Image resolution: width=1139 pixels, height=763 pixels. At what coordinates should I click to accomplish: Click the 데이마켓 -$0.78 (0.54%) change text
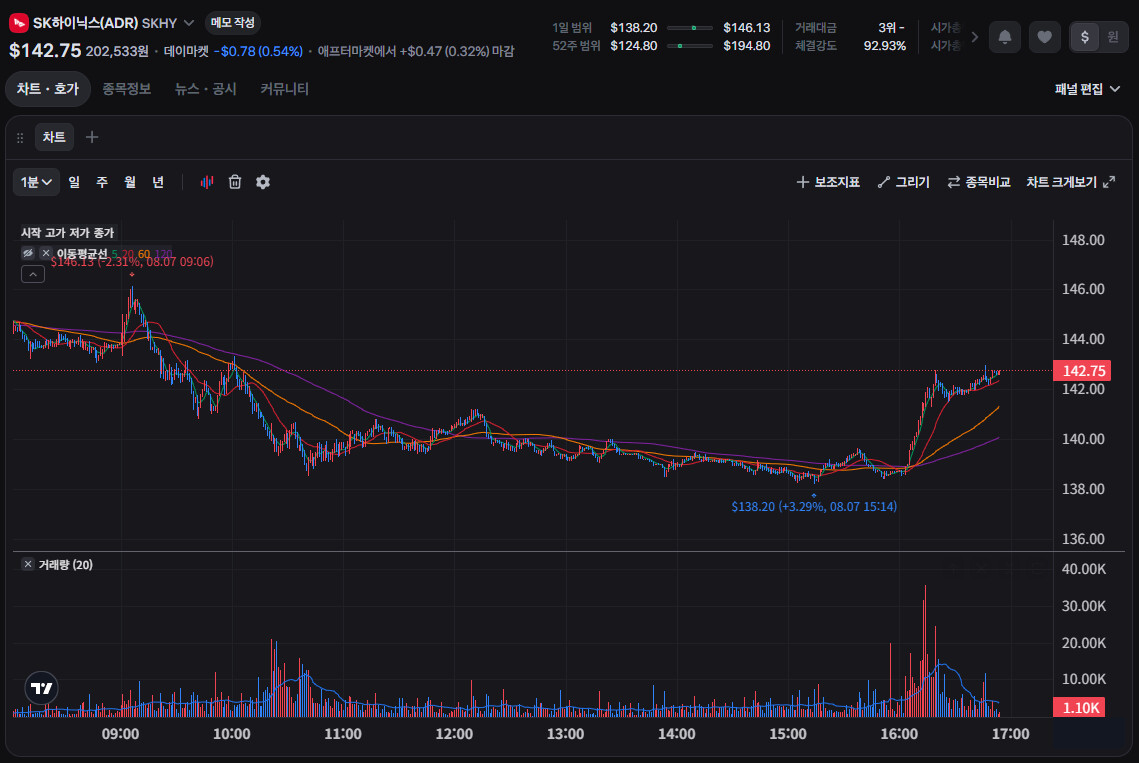click(233, 52)
